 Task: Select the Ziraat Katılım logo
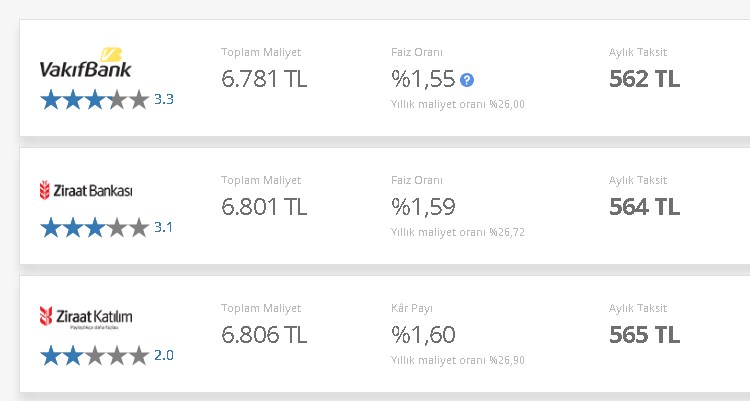tap(86, 318)
